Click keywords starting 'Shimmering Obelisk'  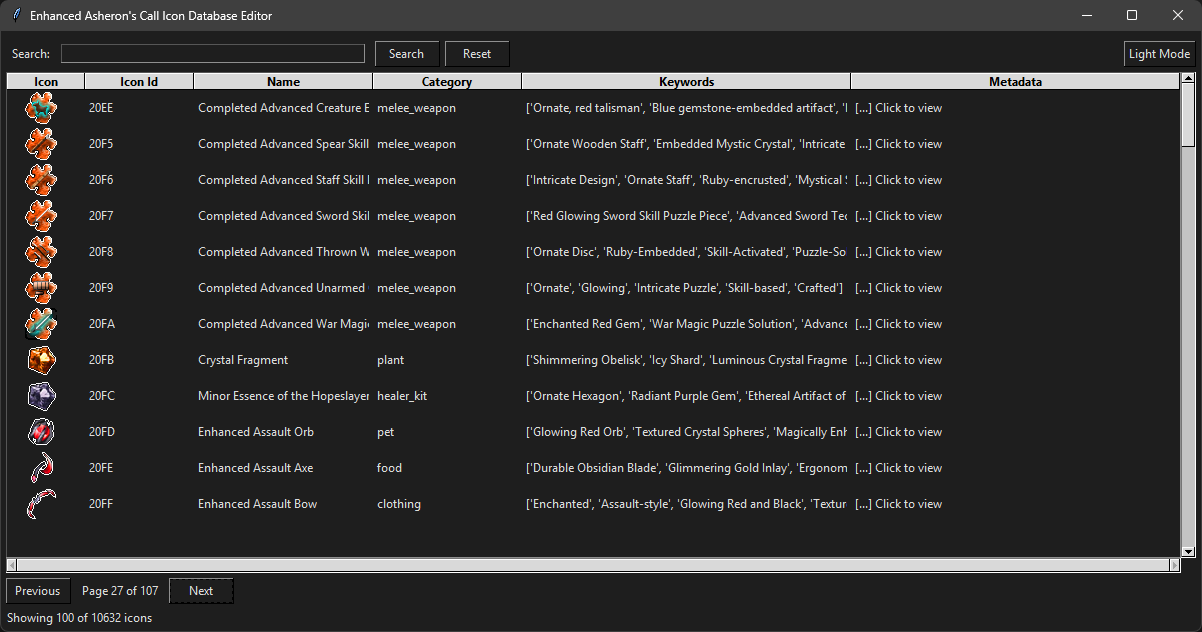coord(687,360)
